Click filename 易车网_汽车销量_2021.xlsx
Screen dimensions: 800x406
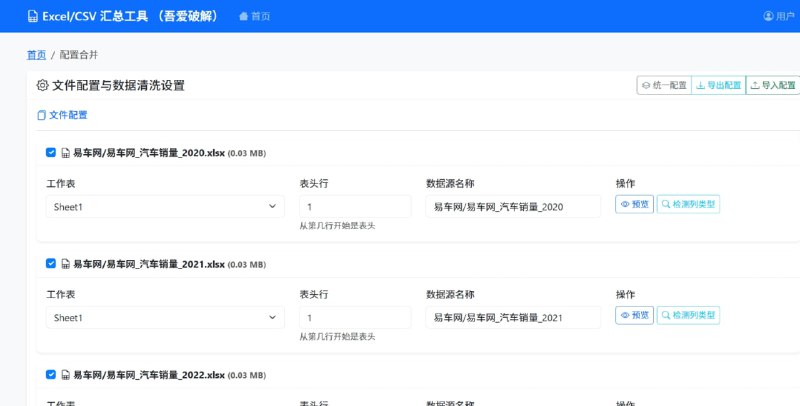point(149,264)
